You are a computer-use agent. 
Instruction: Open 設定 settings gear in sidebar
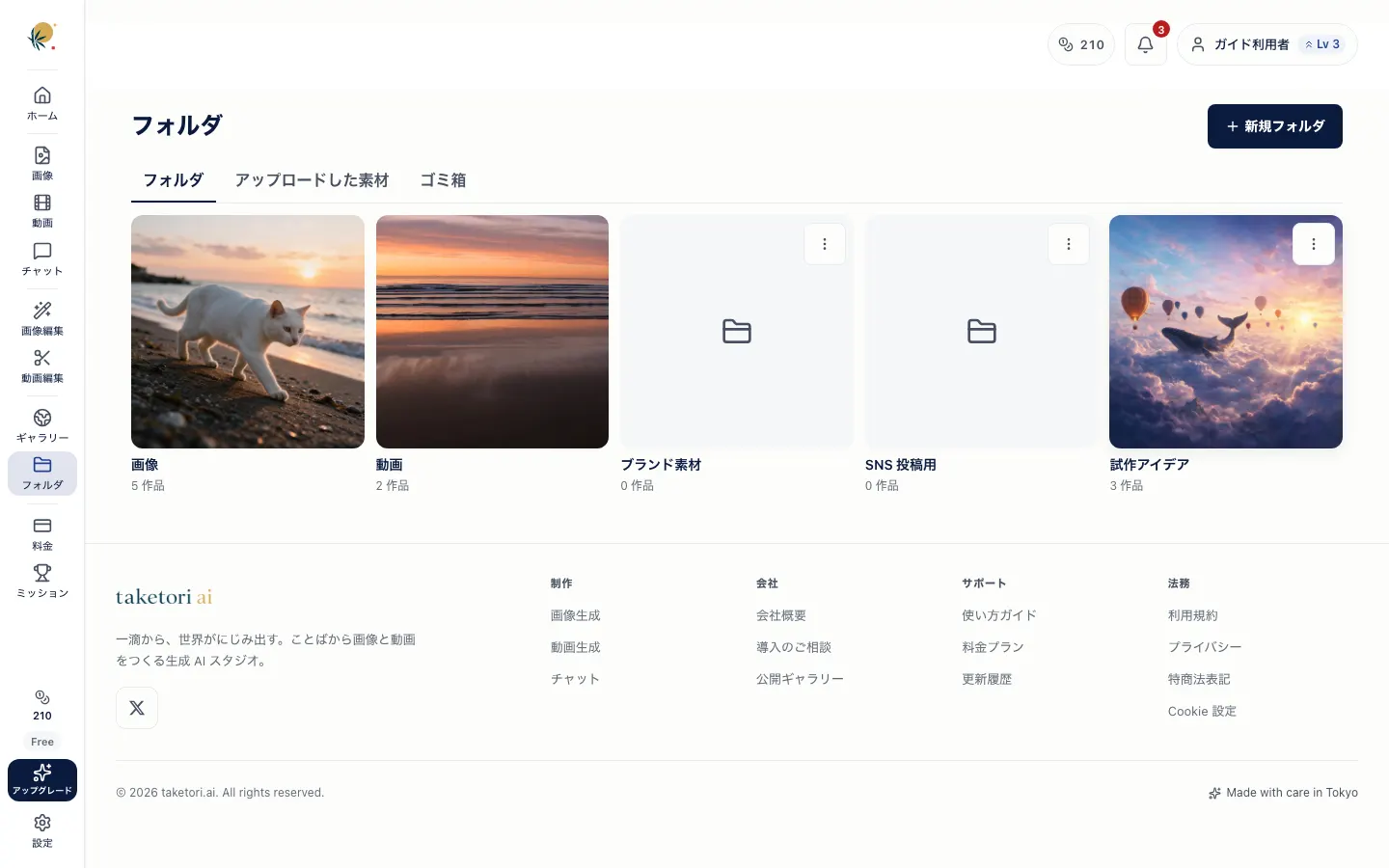point(42,830)
